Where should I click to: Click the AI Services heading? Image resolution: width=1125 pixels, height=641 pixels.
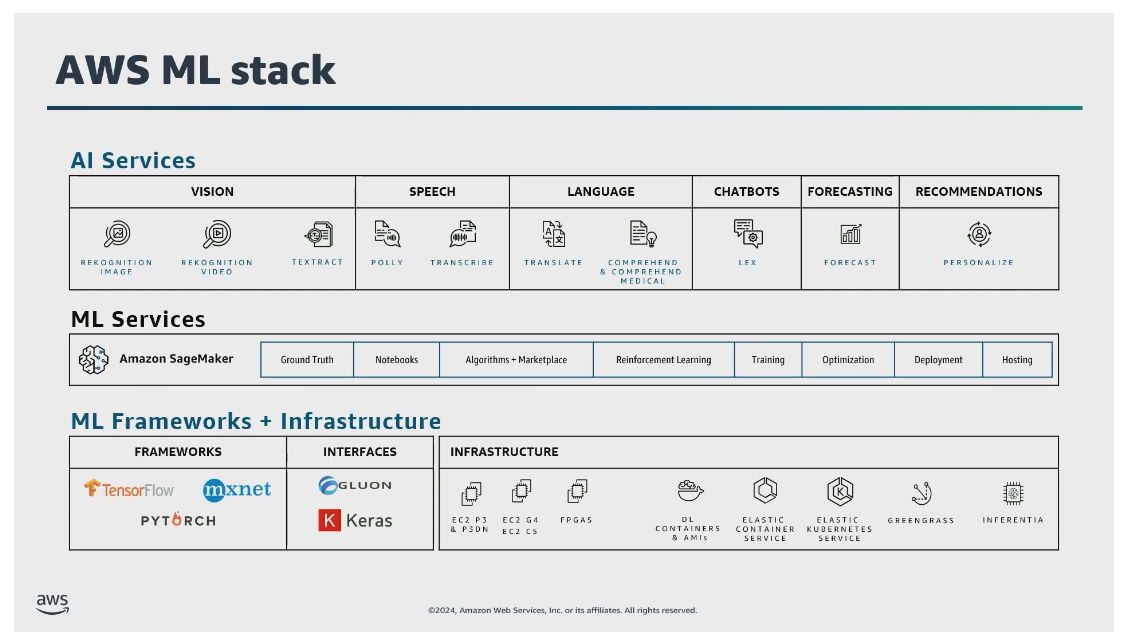point(133,160)
